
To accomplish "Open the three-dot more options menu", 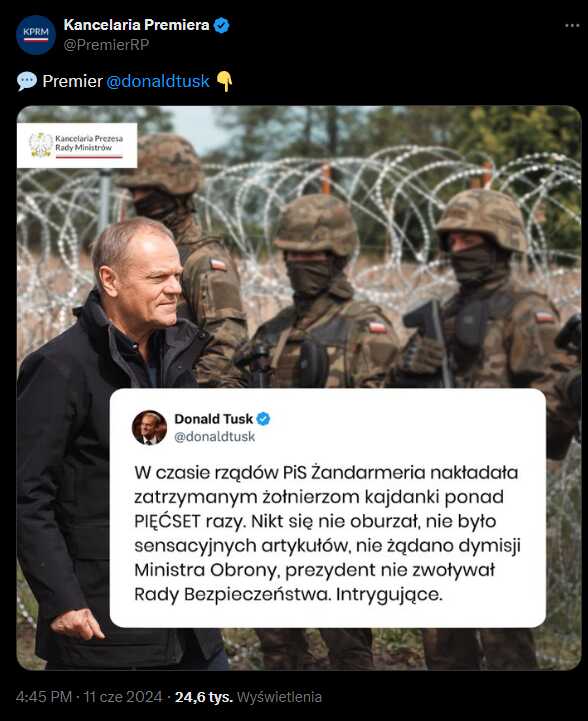I will pos(572,26).
